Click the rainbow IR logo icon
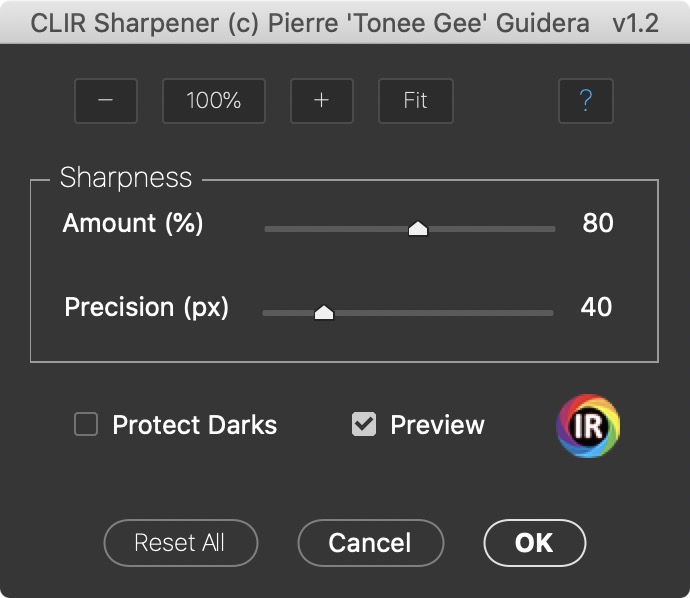 click(x=588, y=426)
